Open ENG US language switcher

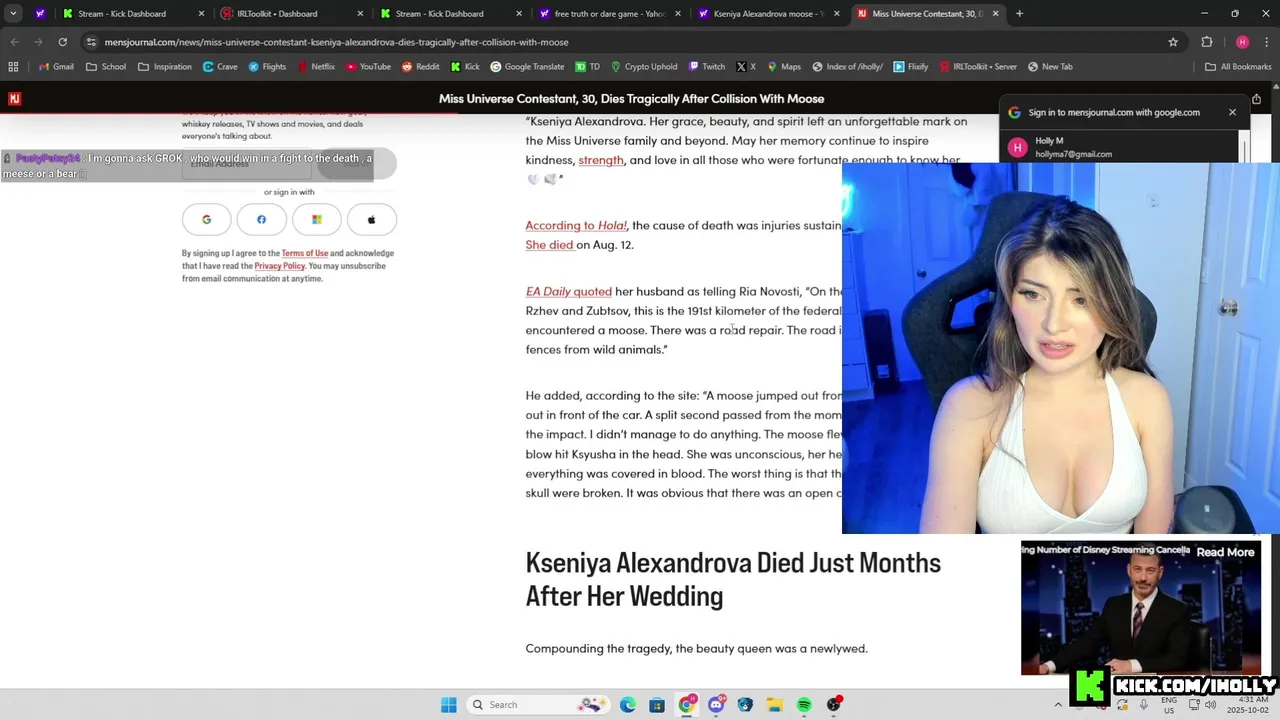[x=1169, y=705]
